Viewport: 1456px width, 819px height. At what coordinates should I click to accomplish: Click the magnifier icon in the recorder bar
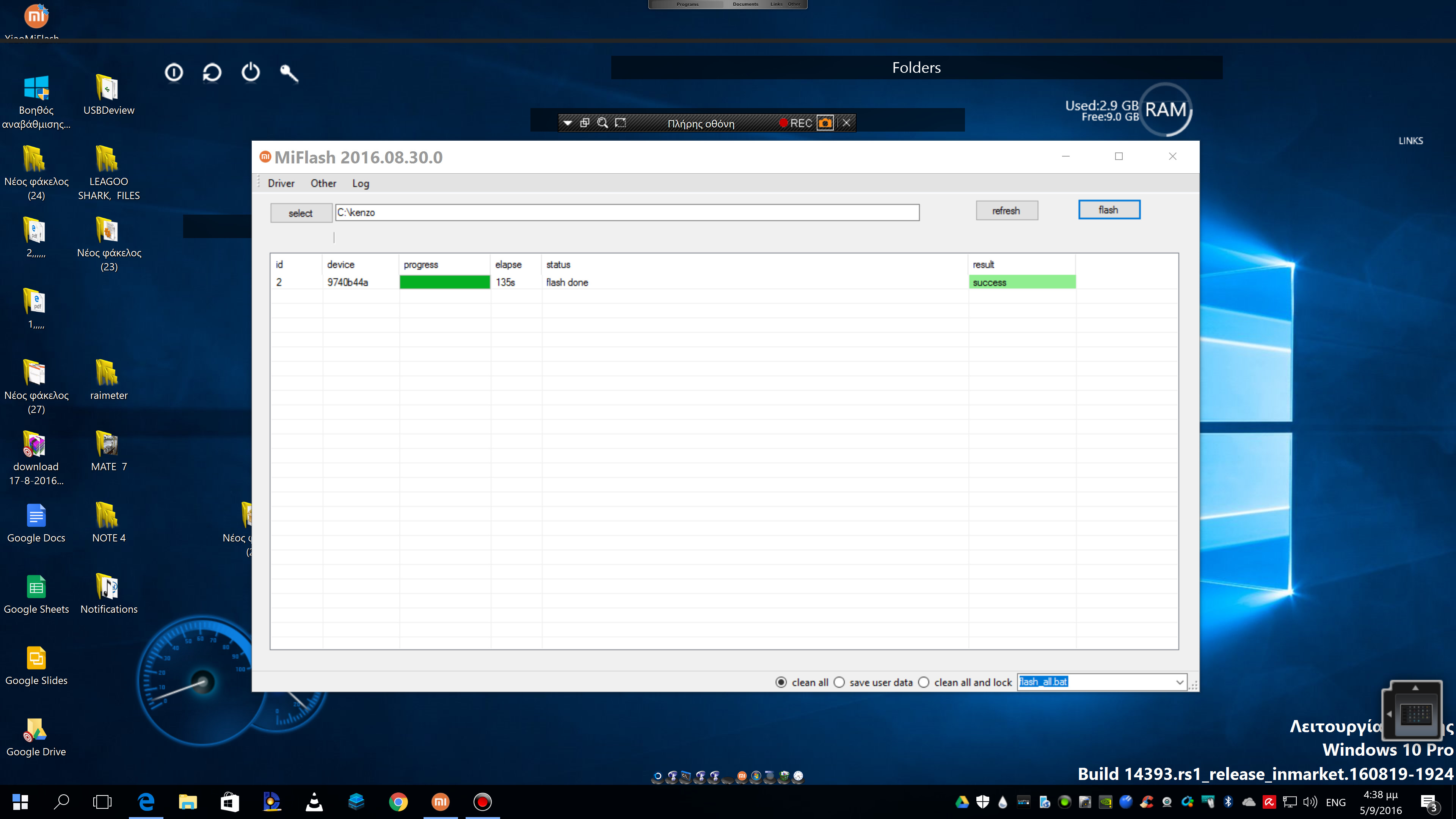602,123
